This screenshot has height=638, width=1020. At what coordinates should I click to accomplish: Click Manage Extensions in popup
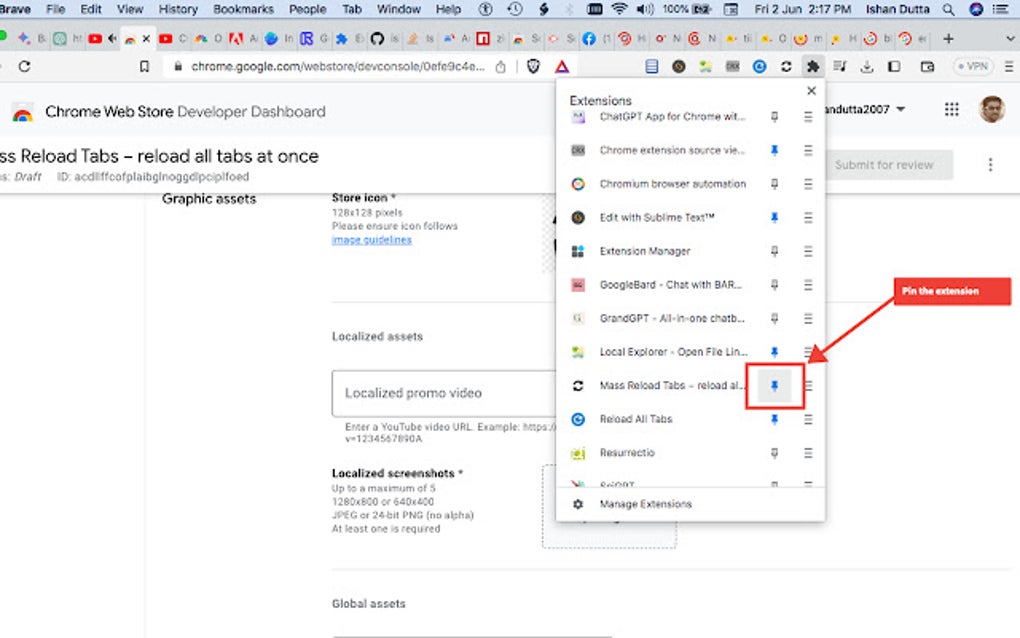[645, 504]
